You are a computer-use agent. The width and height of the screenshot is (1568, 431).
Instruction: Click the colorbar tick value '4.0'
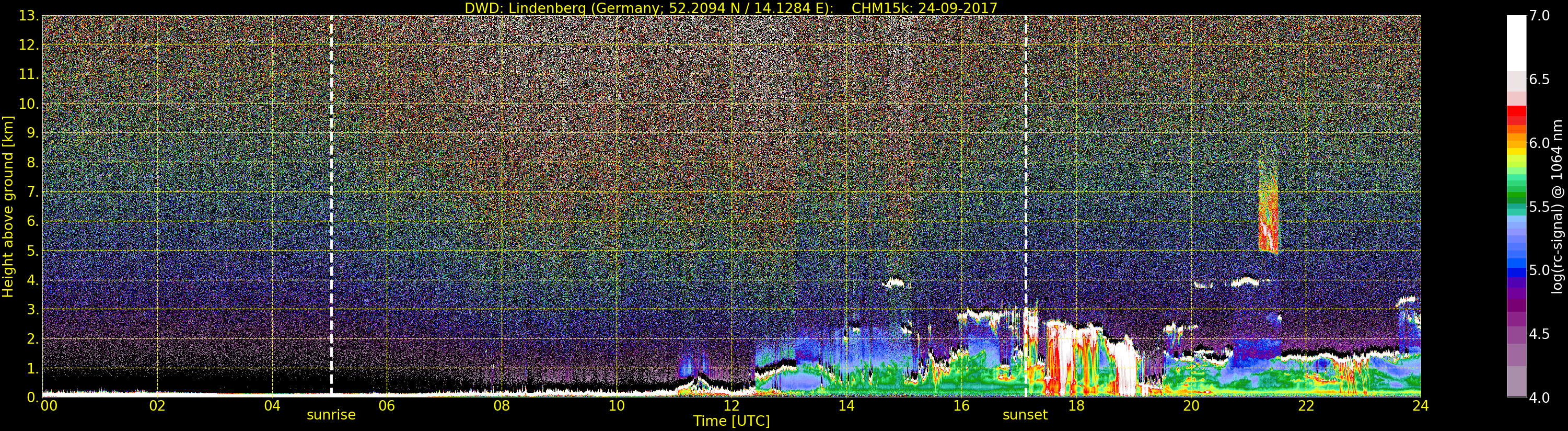click(x=1539, y=398)
